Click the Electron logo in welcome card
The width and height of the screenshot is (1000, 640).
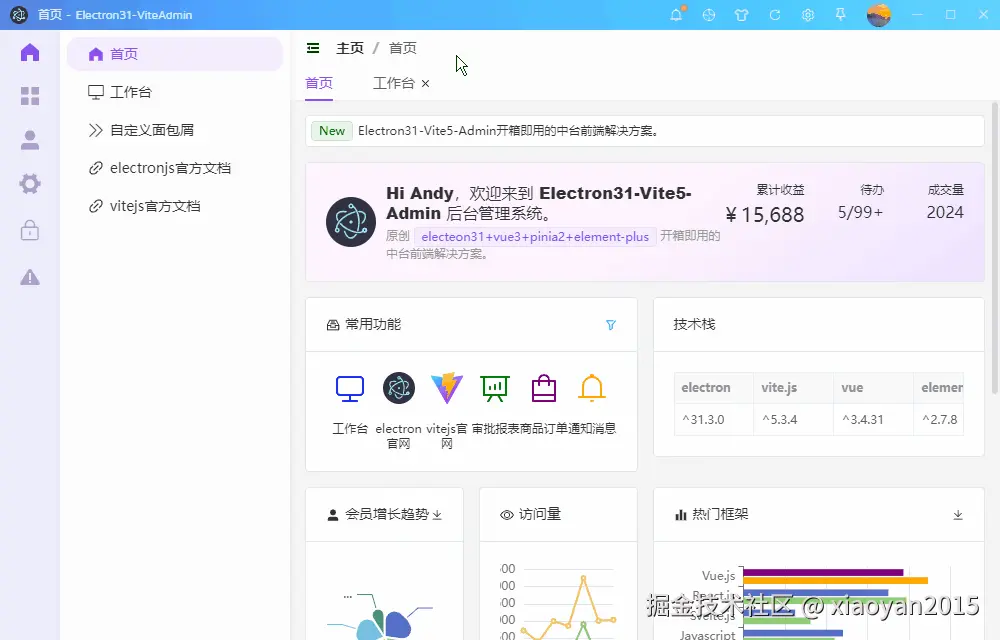(x=351, y=222)
